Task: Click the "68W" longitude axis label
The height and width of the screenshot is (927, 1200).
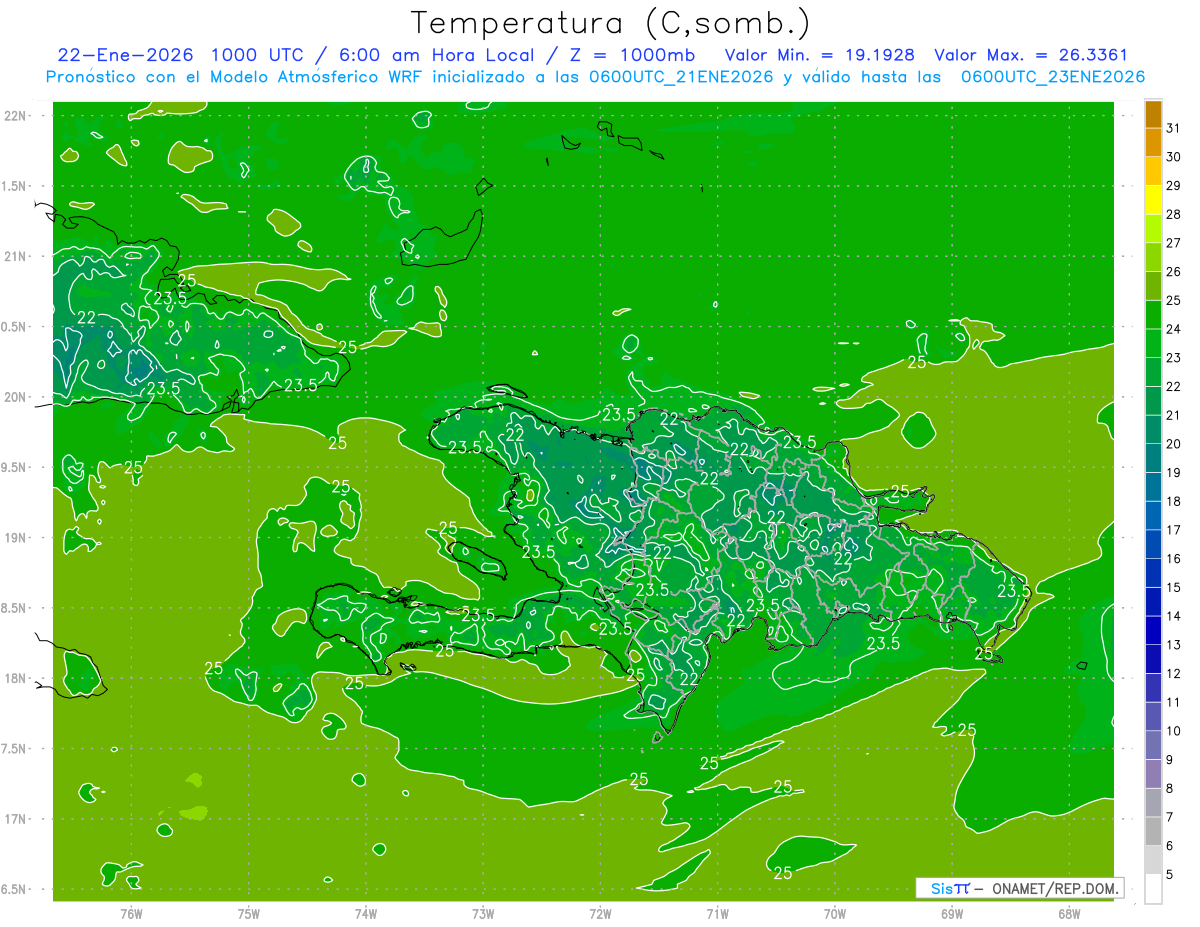Action: coord(1069,913)
